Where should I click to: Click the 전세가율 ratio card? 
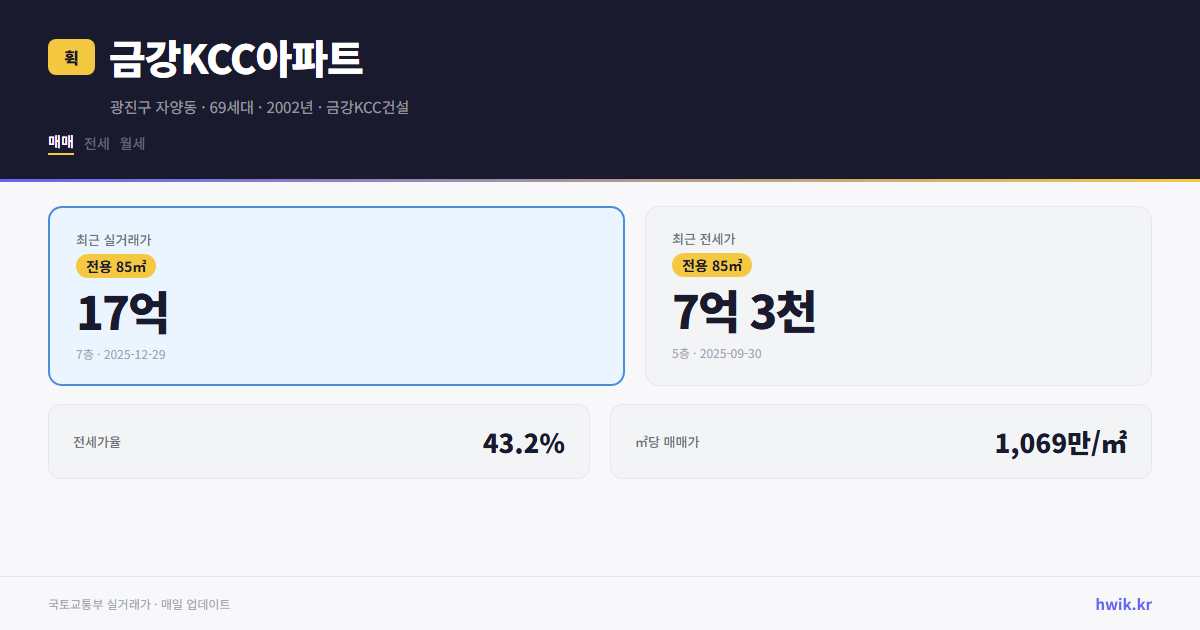[319, 441]
